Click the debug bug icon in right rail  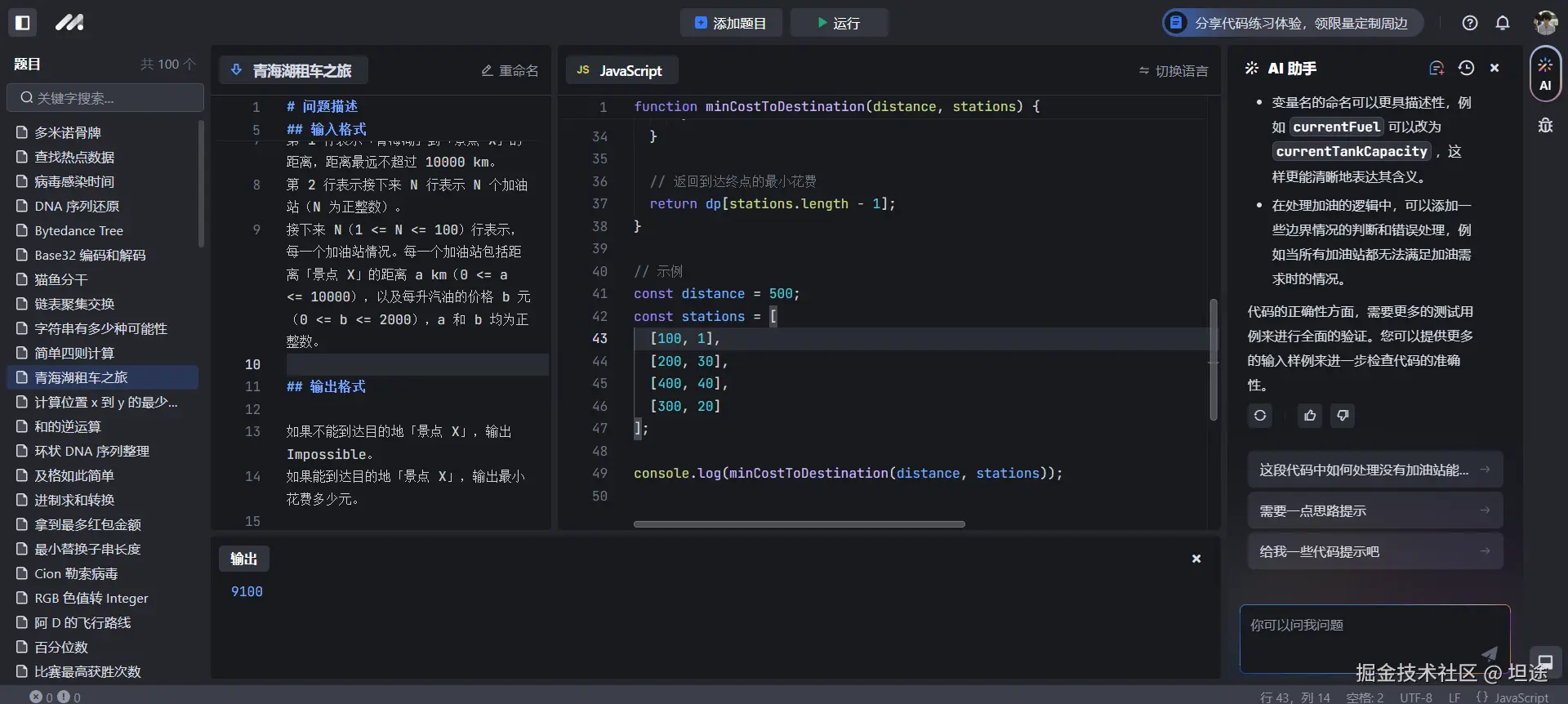point(1545,125)
